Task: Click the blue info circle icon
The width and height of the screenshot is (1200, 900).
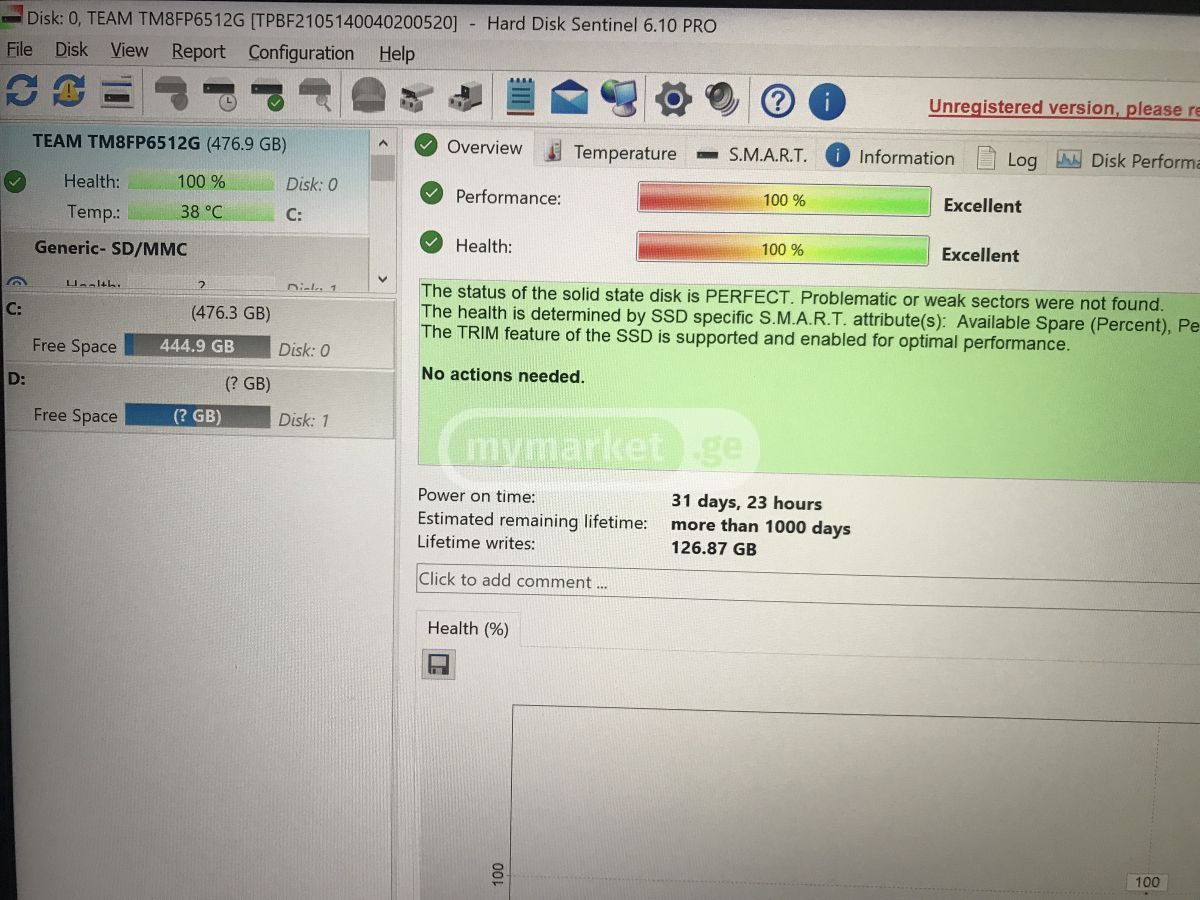Action: point(827,101)
